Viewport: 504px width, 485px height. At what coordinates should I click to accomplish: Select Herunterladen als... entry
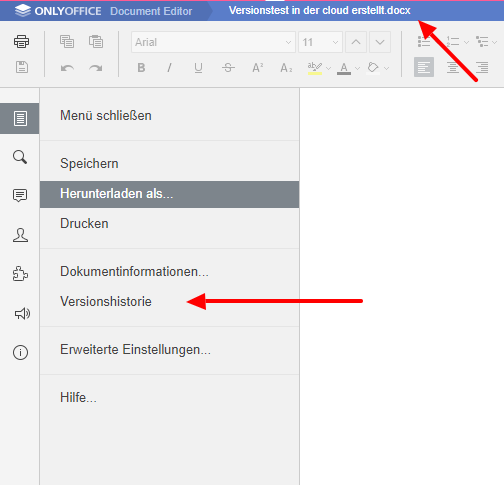pyautogui.click(x=169, y=194)
